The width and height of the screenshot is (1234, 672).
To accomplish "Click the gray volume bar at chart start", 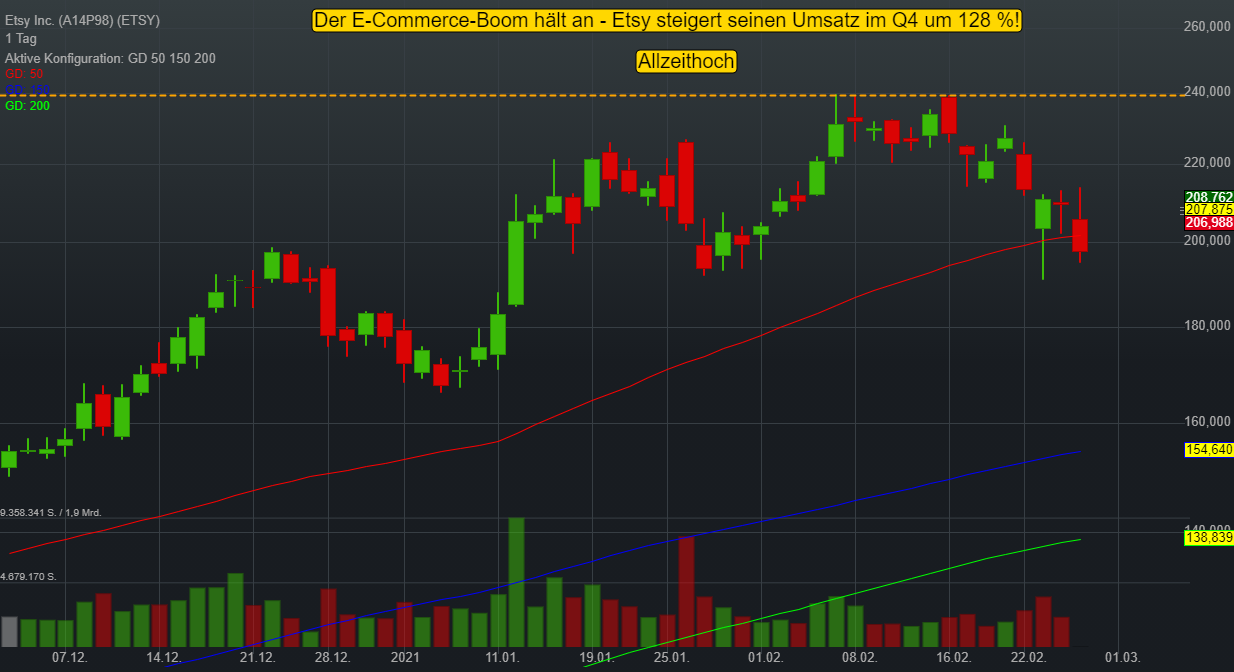I will (10, 631).
